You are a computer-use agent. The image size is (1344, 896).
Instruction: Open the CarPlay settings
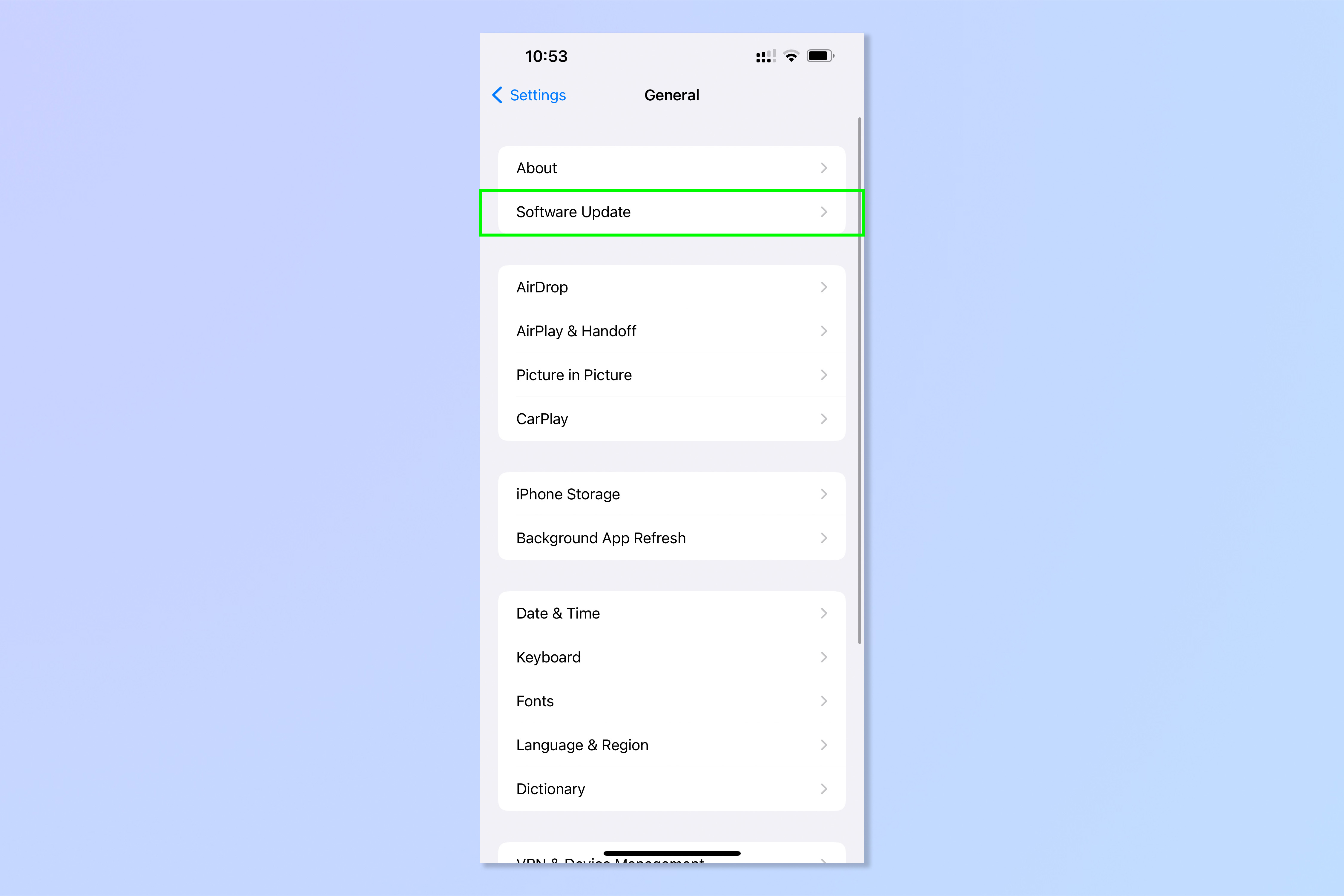672,418
